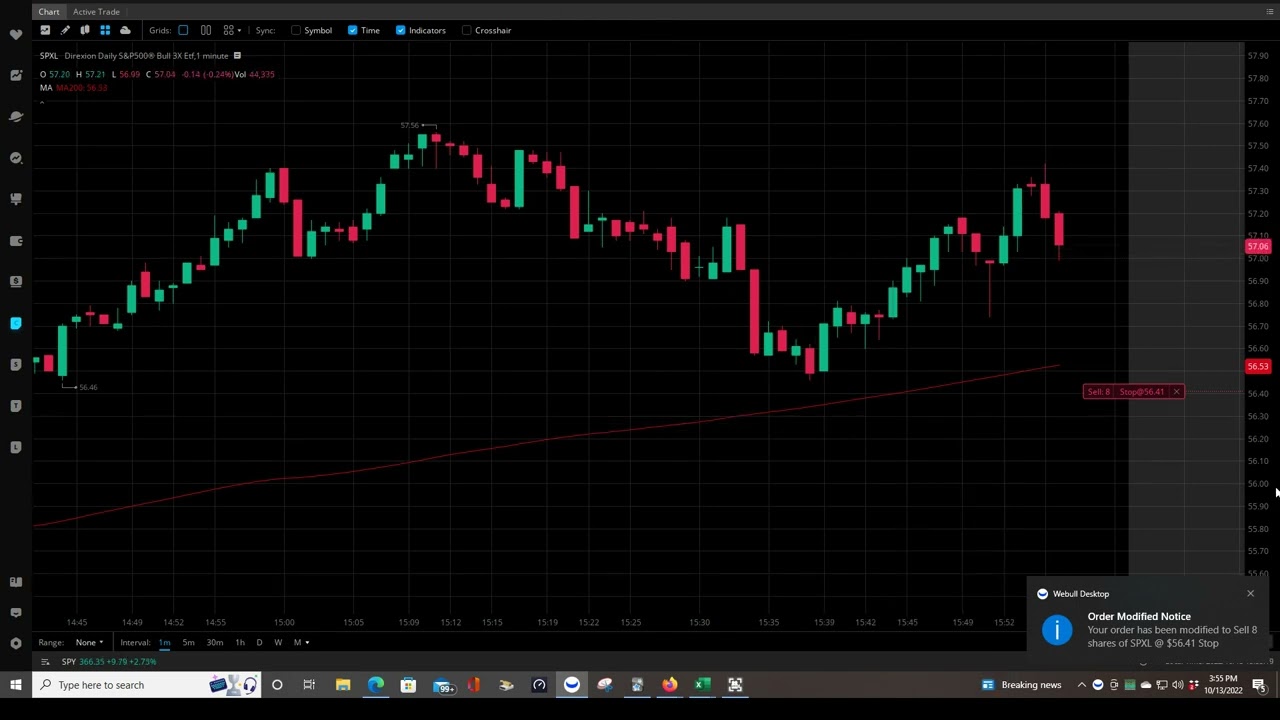The height and width of the screenshot is (720, 1280).
Task: Click the 57.06 current price tag
Action: tap(1258, 246)
